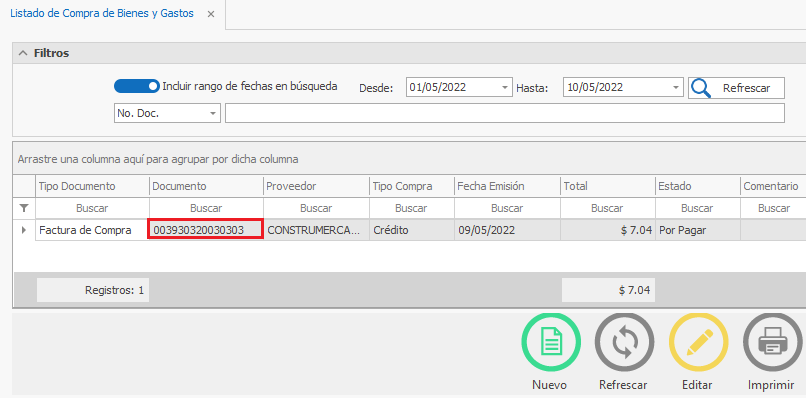Sort by Estado column header
The height and width of the screenshot is (398, 806).
click(698, 186)
